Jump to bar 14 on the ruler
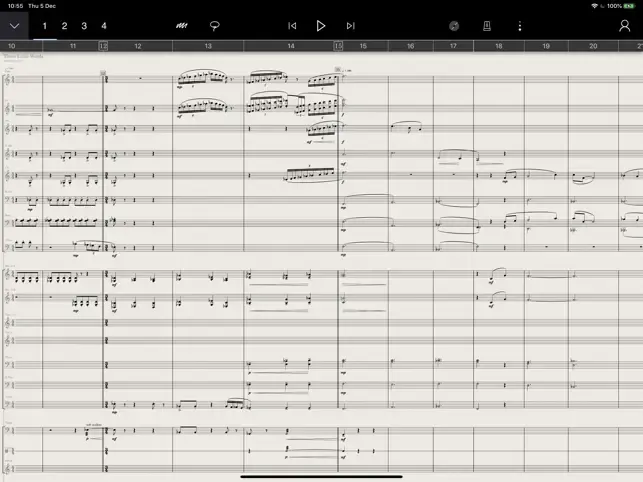Image resolution: width=643 pixels, height=482 pixels. pyautogui.click(x=291, y=46)
